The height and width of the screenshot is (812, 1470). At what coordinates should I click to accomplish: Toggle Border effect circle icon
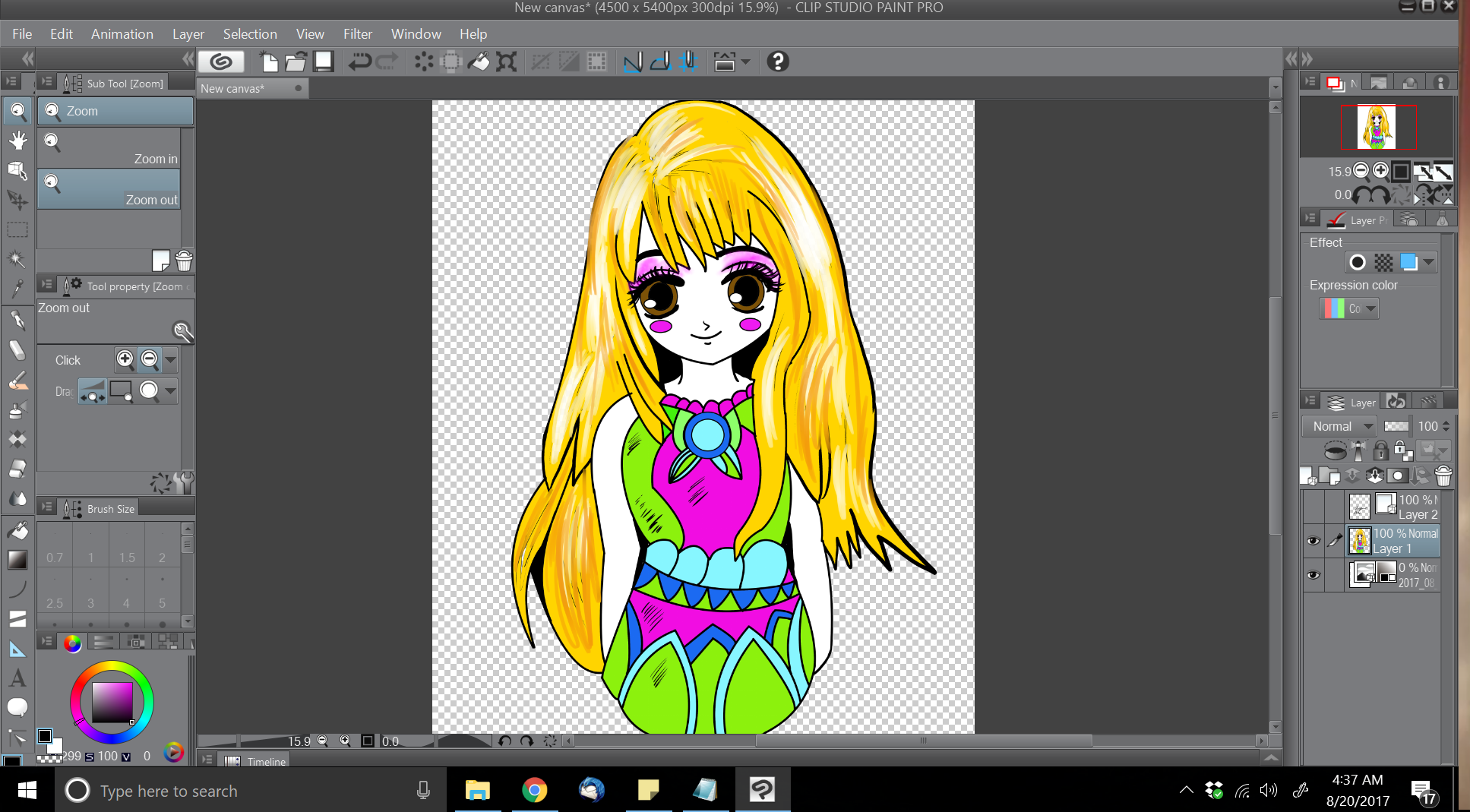point(1358,263)
